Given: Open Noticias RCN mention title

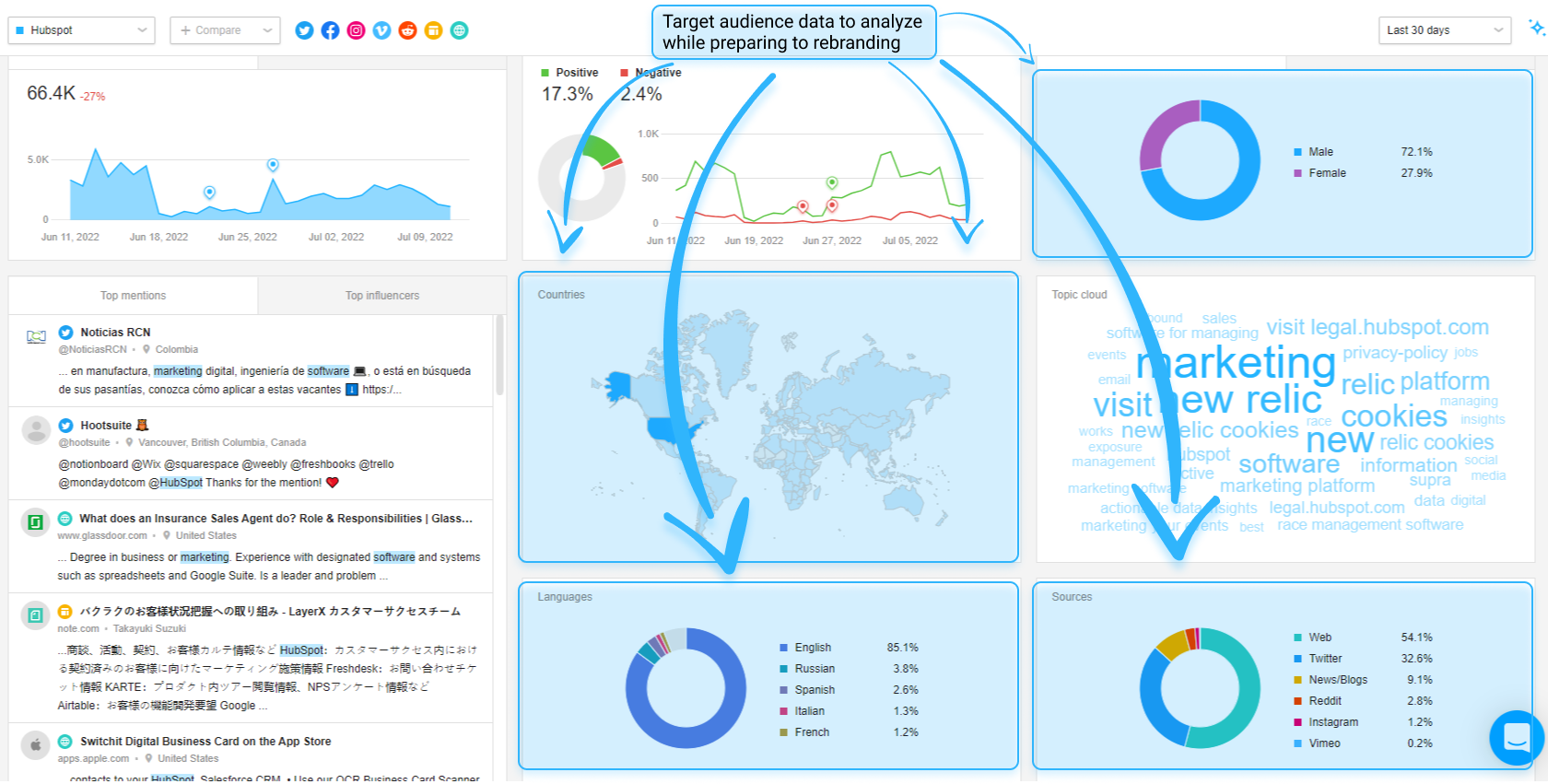Looking at the screenshot, I should (115, 333).
